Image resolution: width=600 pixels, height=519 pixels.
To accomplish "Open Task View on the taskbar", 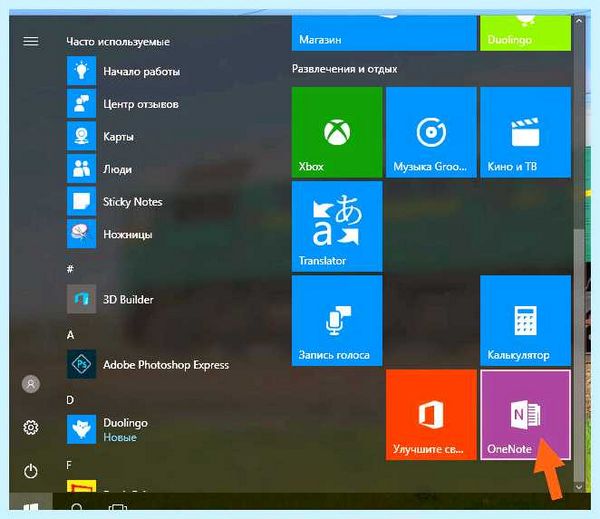I will click(117, 506).
